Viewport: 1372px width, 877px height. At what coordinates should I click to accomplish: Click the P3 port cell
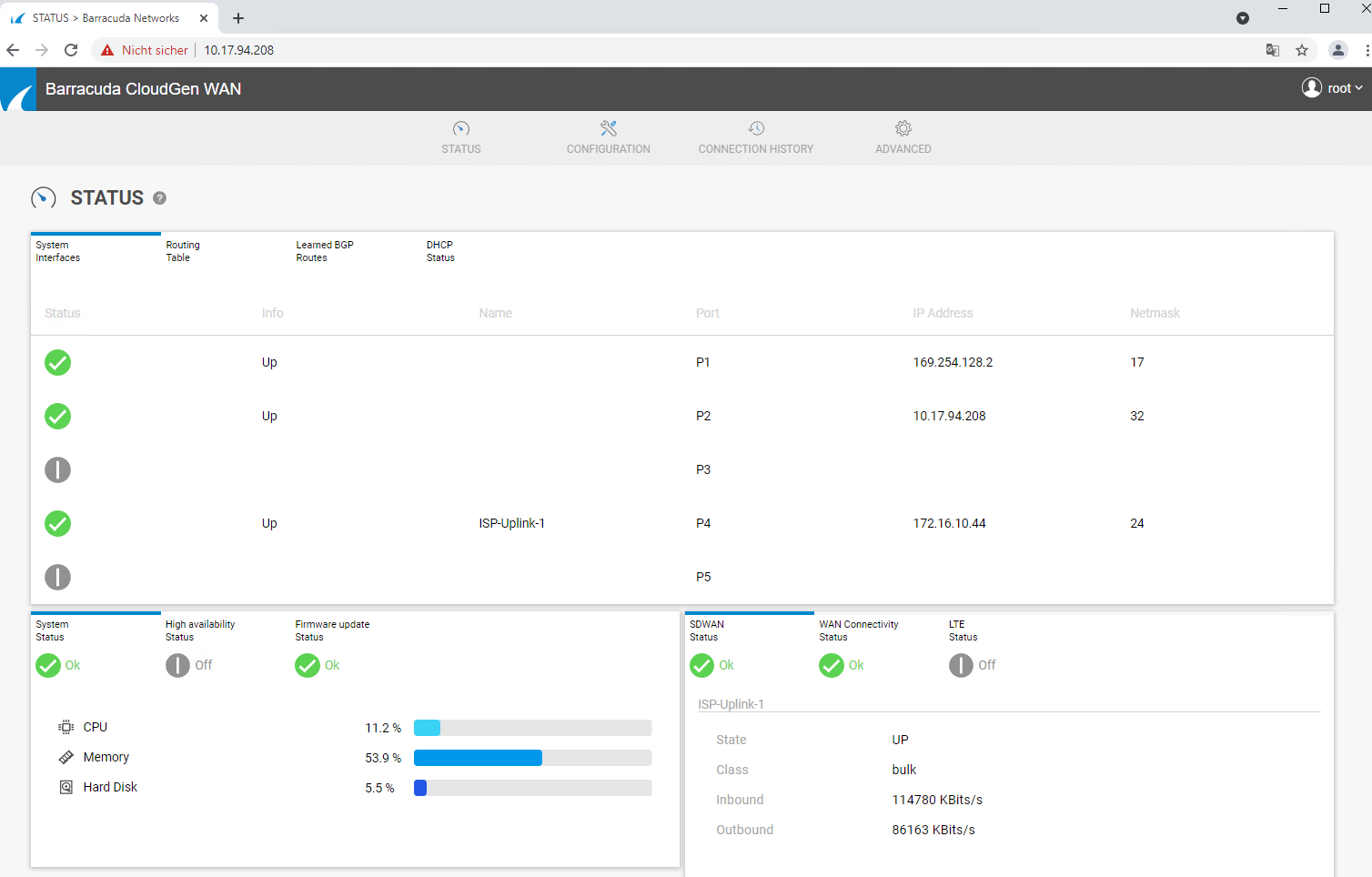(x=703, y=469)
